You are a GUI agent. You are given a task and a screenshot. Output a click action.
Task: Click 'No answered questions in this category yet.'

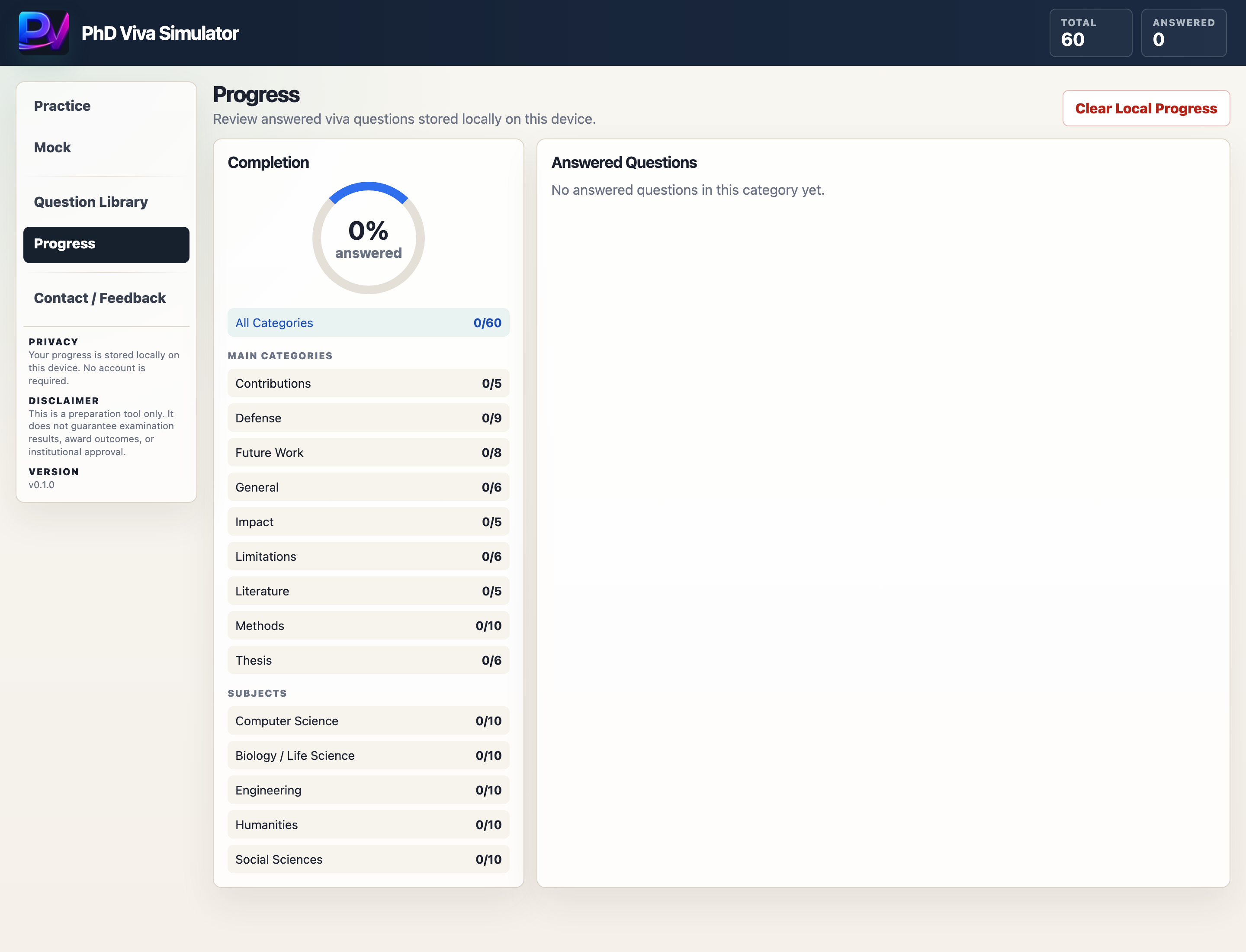click(688, 190)
